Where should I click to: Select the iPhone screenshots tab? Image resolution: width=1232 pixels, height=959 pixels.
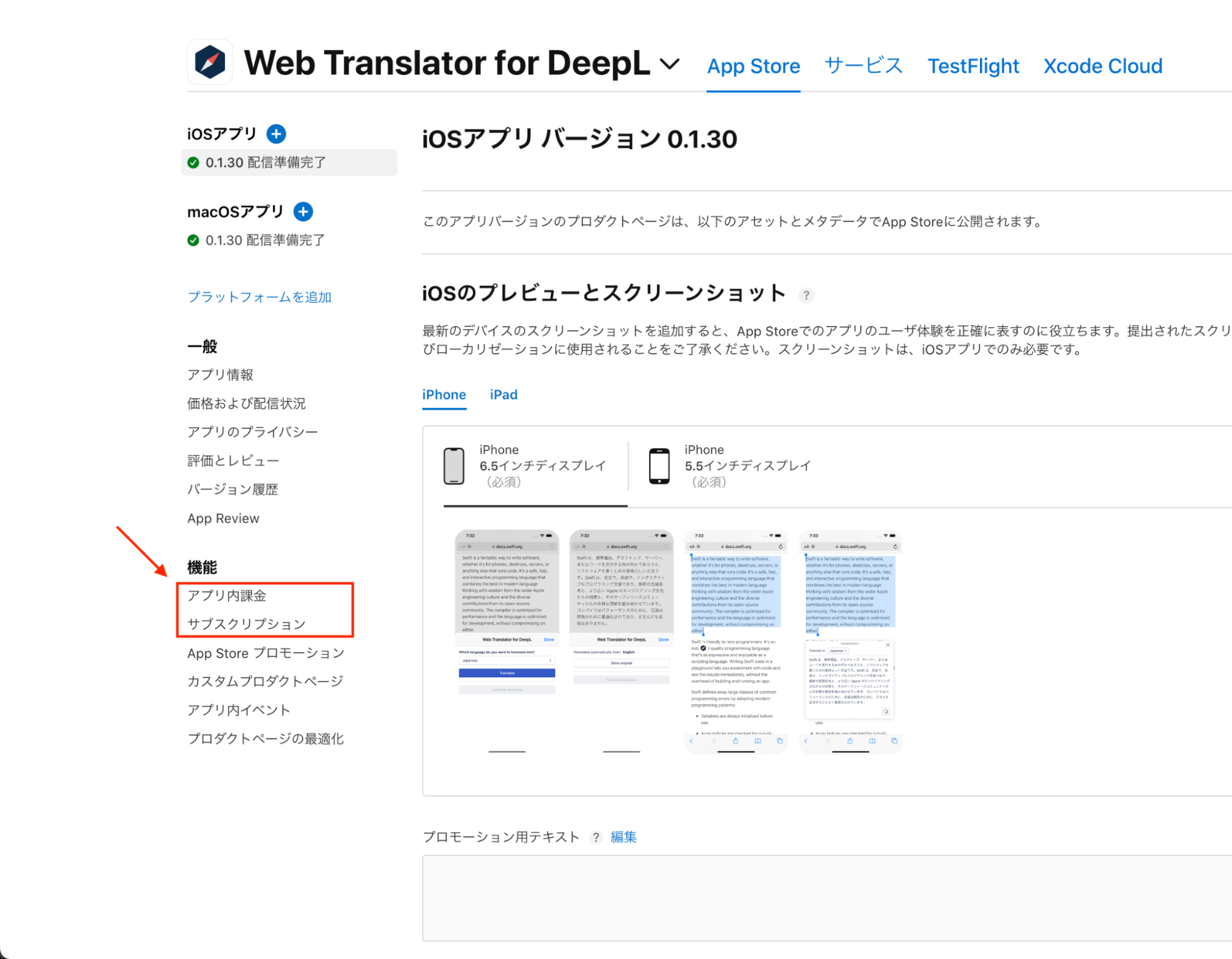pos(444,395)
